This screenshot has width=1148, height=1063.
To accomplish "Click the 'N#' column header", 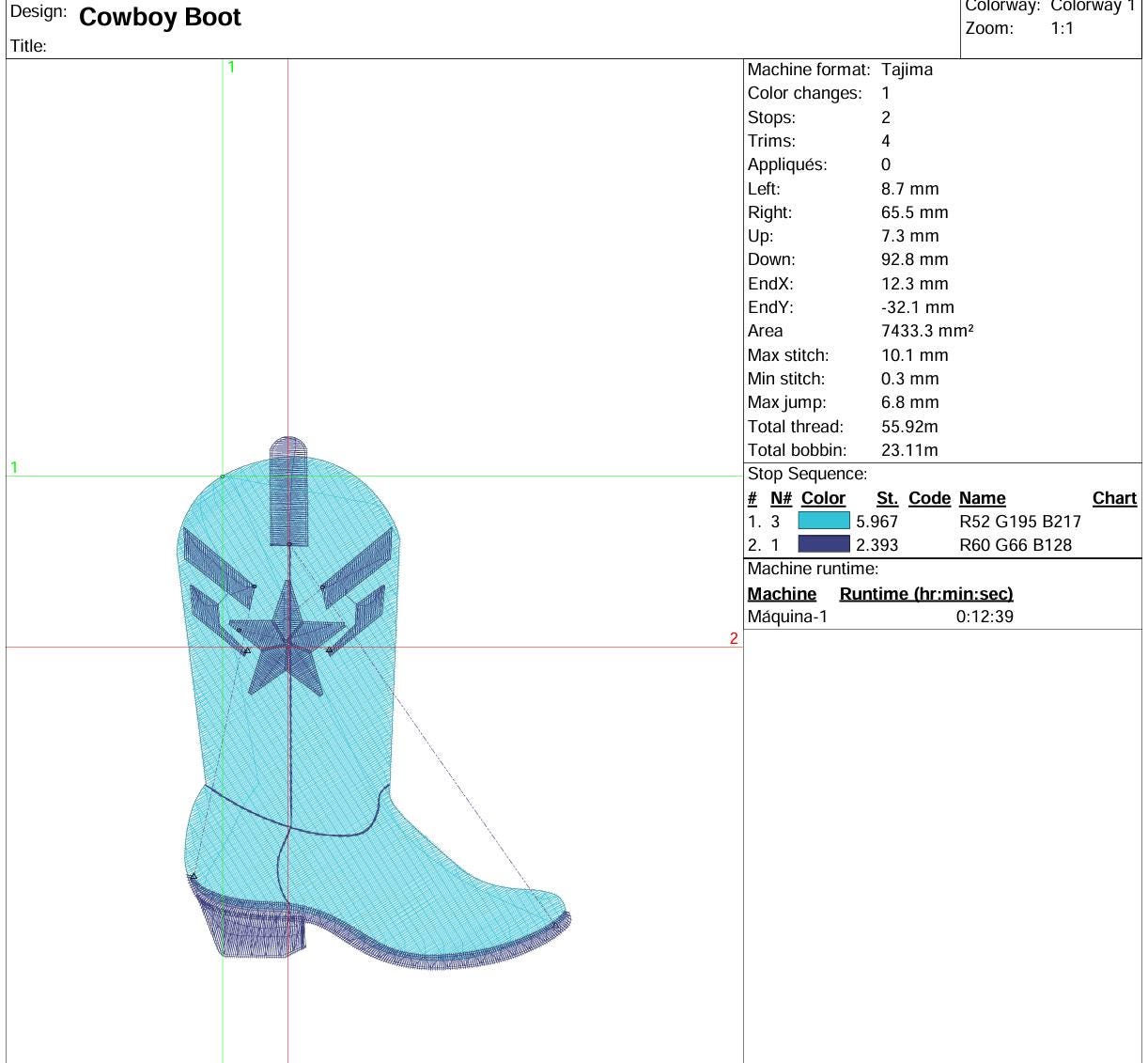I will (782, 498).
